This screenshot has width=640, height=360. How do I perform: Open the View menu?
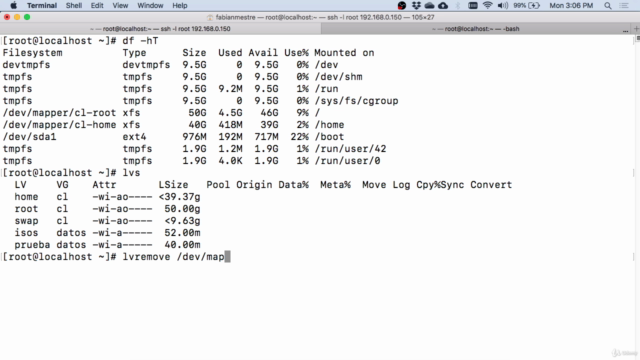[120, 5]
